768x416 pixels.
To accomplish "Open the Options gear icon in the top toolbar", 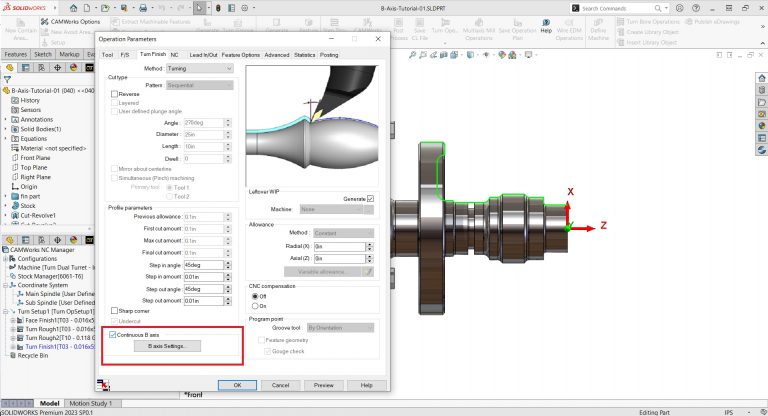I will pos(245,8).
